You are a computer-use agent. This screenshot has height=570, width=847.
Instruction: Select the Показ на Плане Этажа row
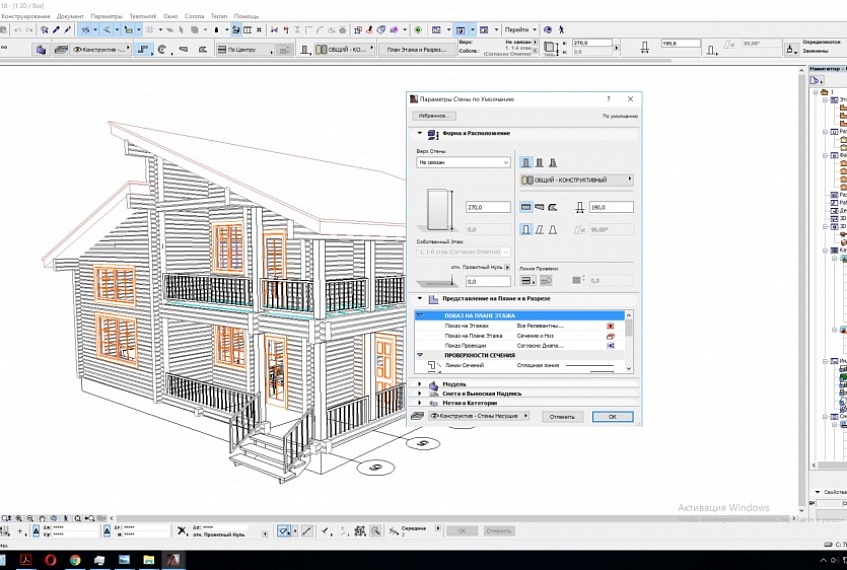point(520,336)
